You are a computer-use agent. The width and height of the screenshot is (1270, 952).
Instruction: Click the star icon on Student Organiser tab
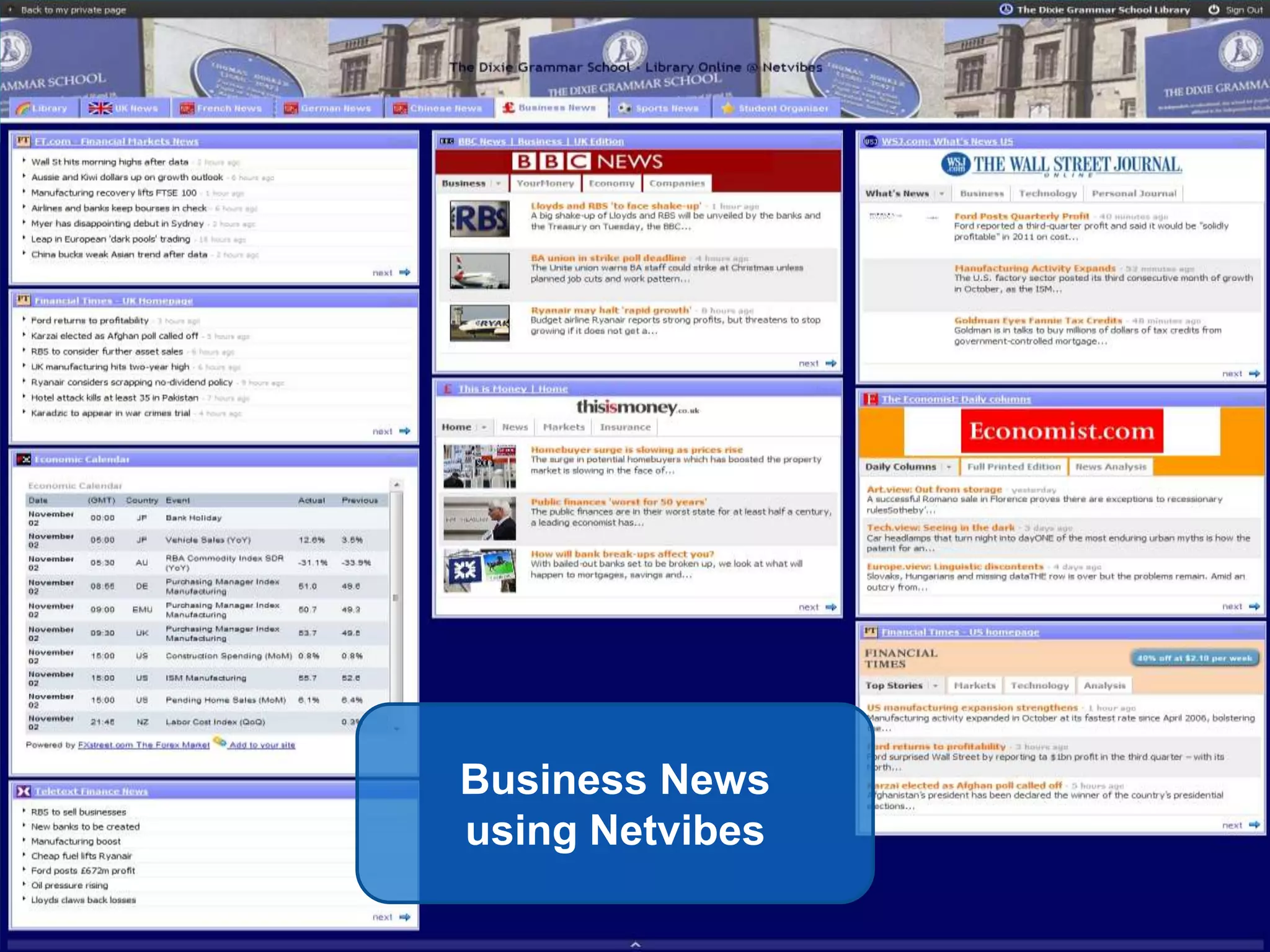(727, 108)
